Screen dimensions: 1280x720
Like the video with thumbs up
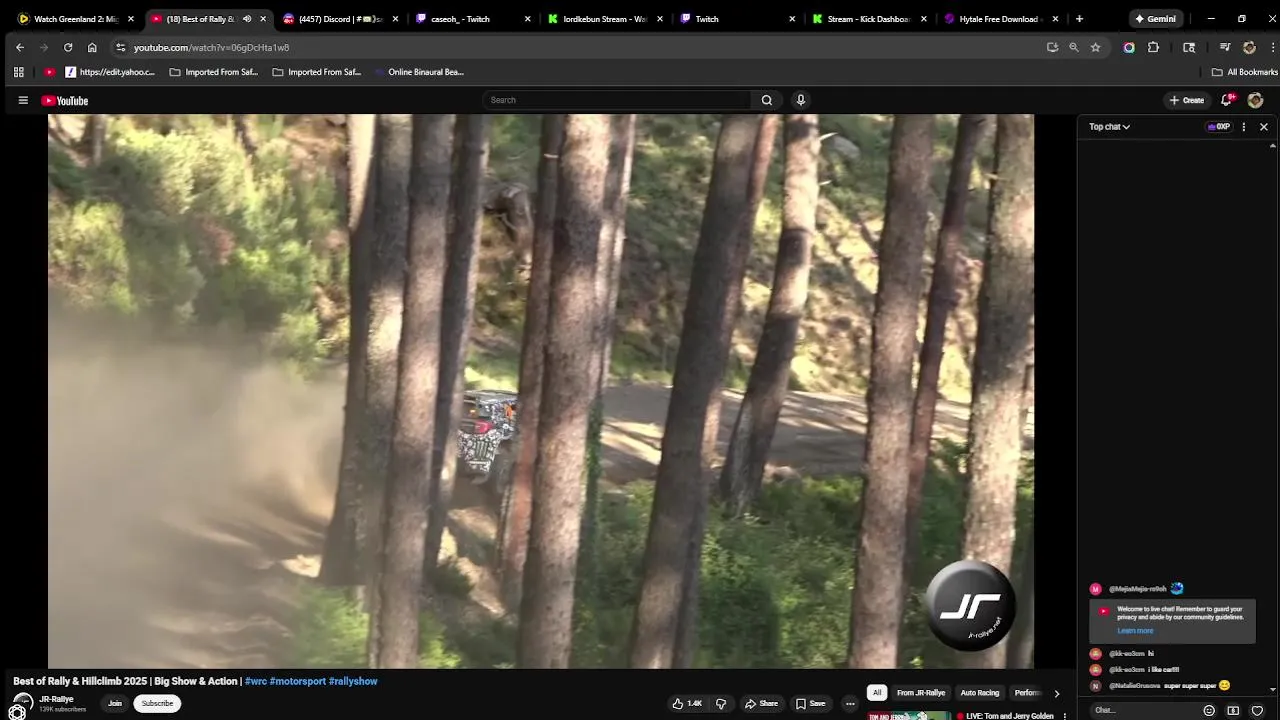[x=687, y=704]
